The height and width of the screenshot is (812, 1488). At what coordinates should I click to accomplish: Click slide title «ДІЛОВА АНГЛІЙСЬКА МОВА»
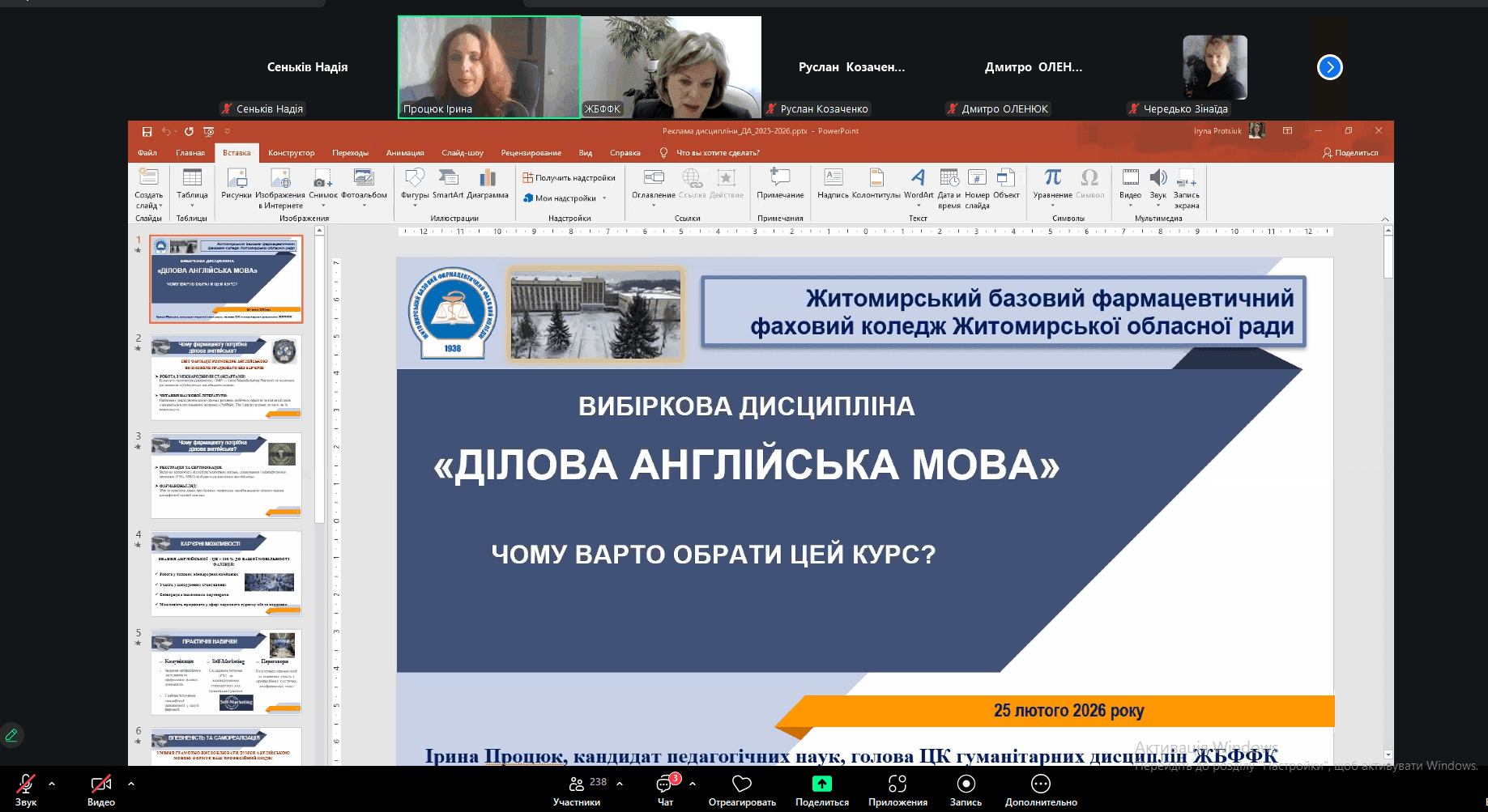[x=746, y=466]
